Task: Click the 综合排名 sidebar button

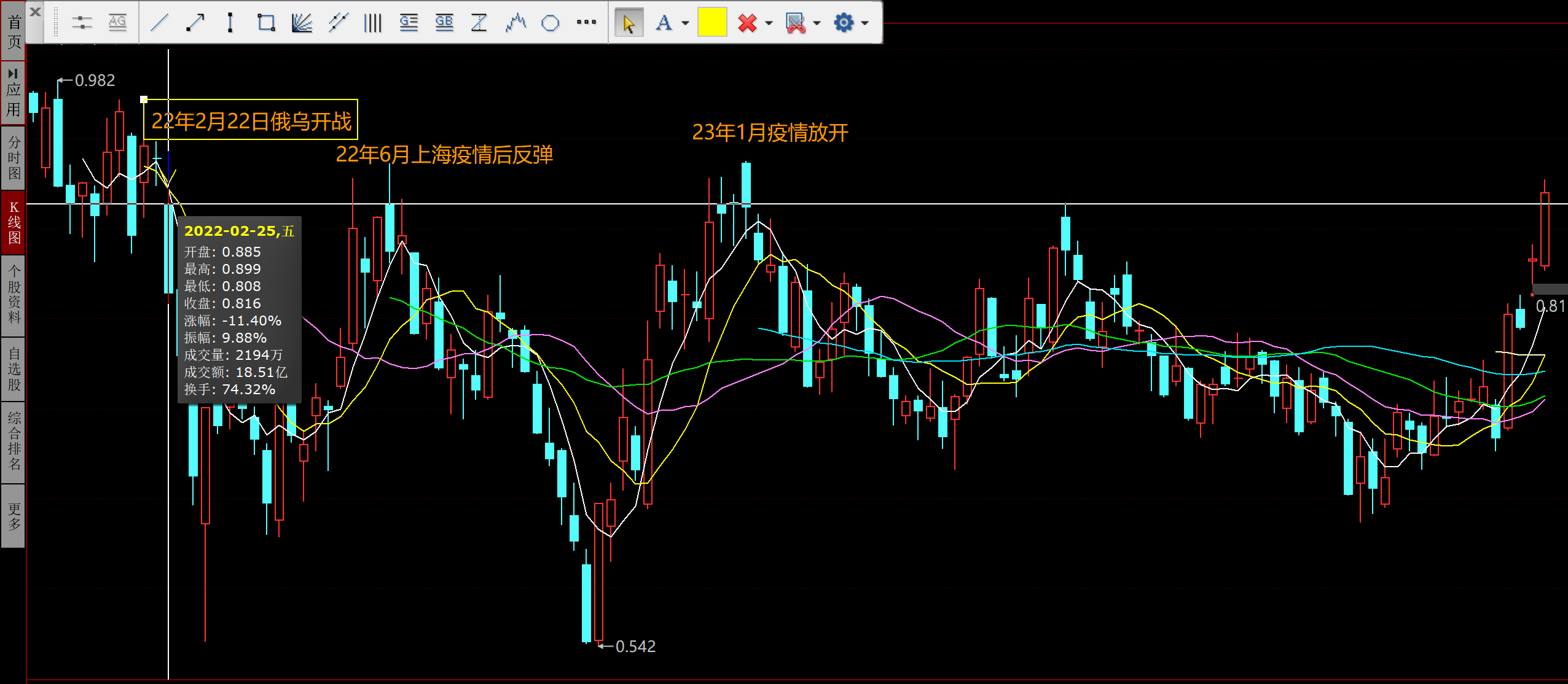Action: pyautogui.click(x=14, y=441)
